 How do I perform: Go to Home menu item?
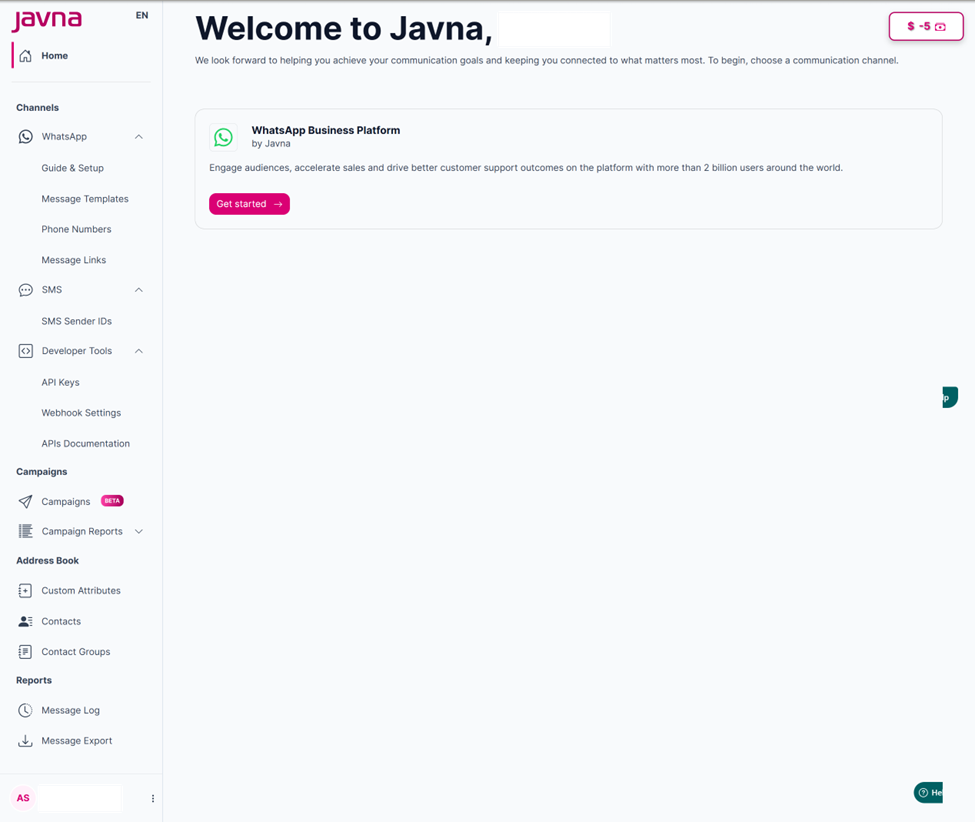point(55,56)
